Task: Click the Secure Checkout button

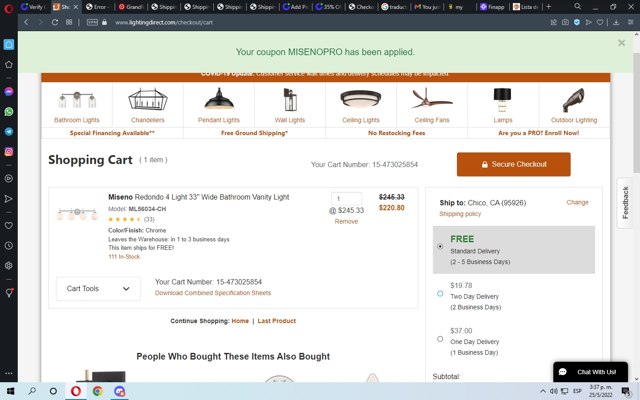Action: (x=513, y=164)
